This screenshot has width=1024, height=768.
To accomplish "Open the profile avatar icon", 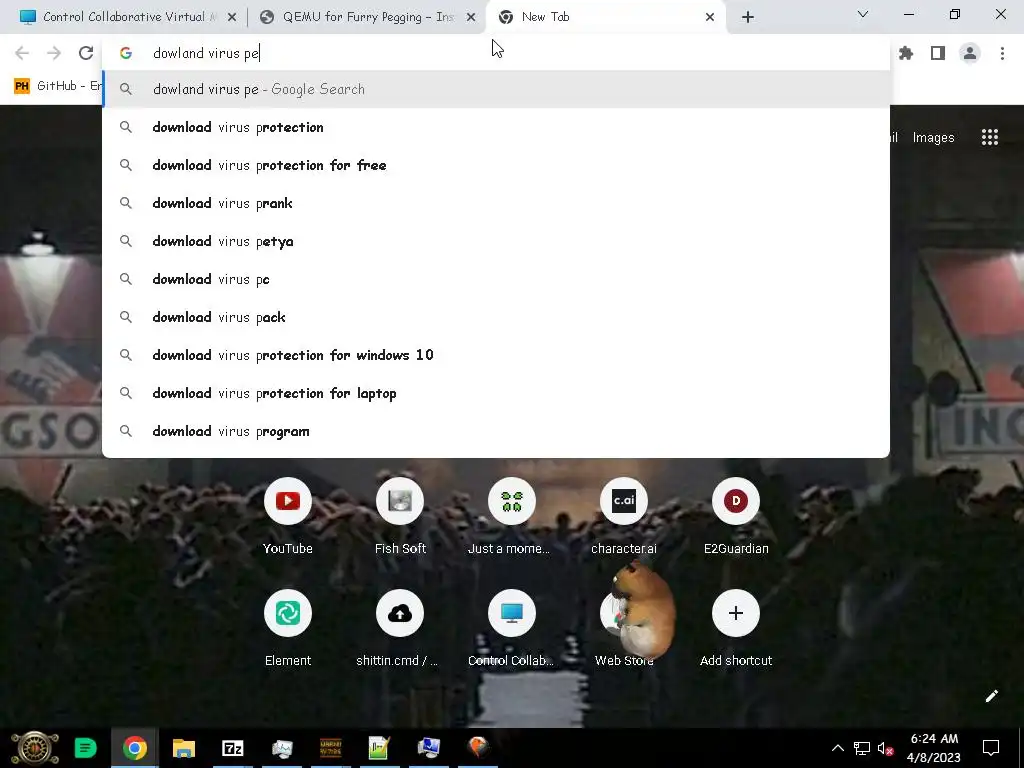I will [970, 53].
